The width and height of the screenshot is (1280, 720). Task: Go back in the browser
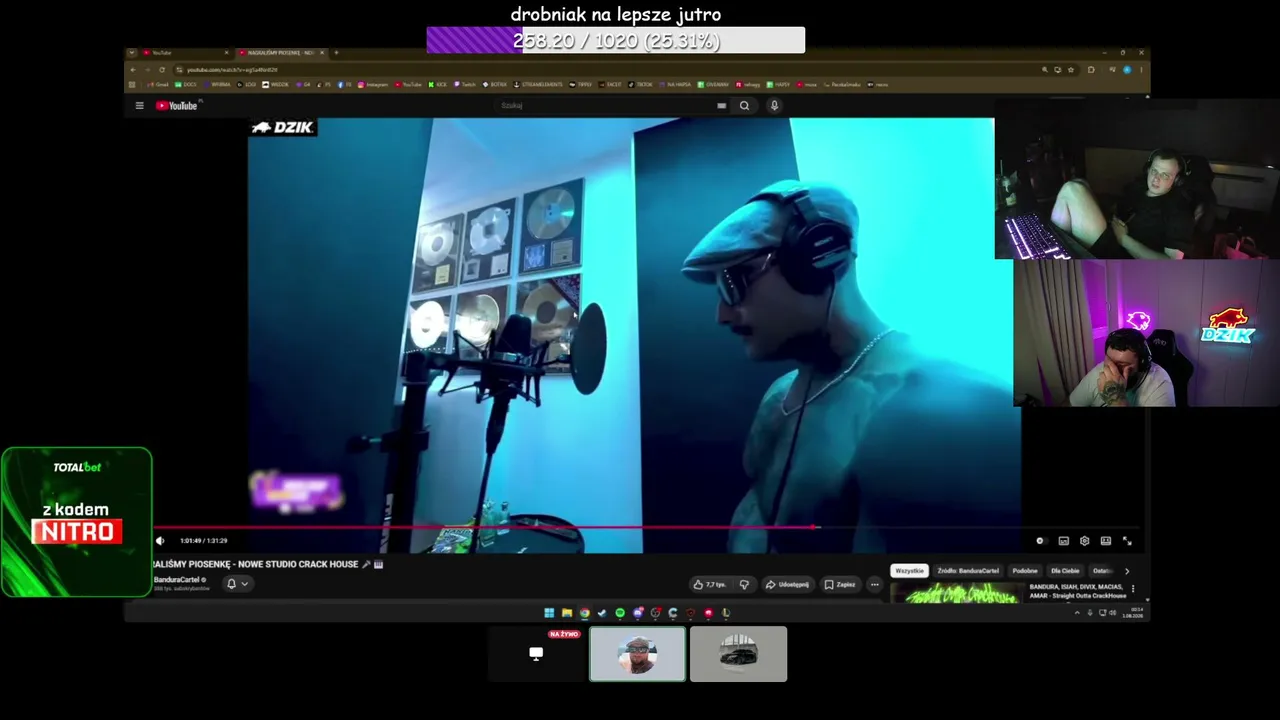tap(133, 69)
